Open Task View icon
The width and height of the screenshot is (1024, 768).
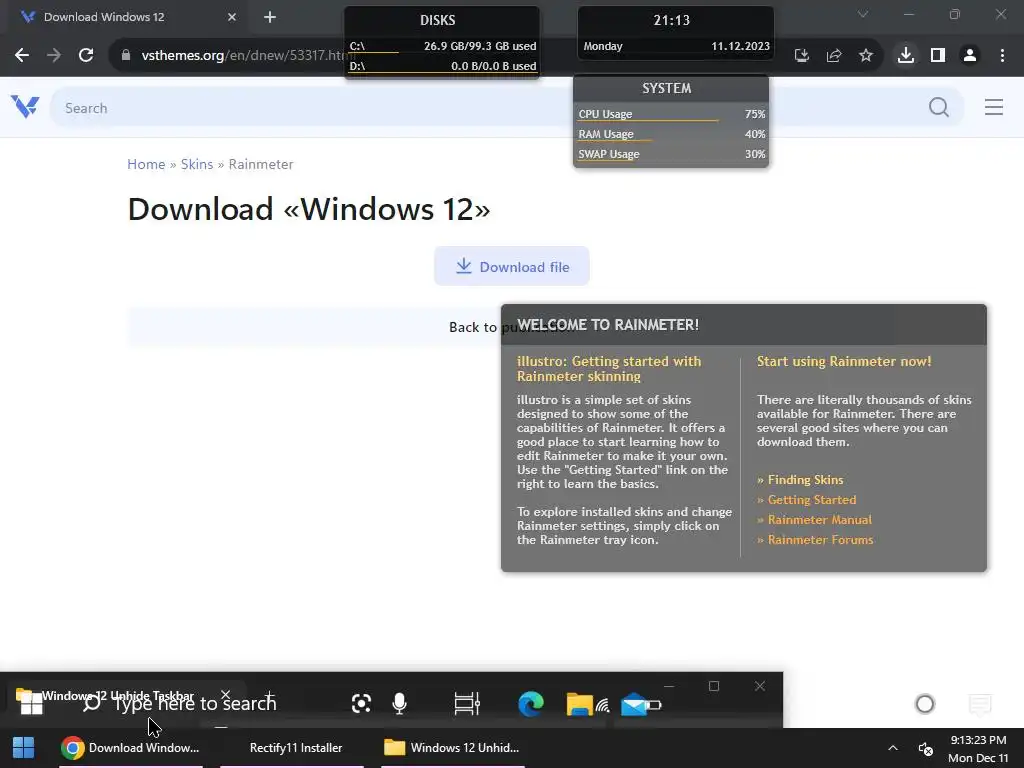(467, 703)
